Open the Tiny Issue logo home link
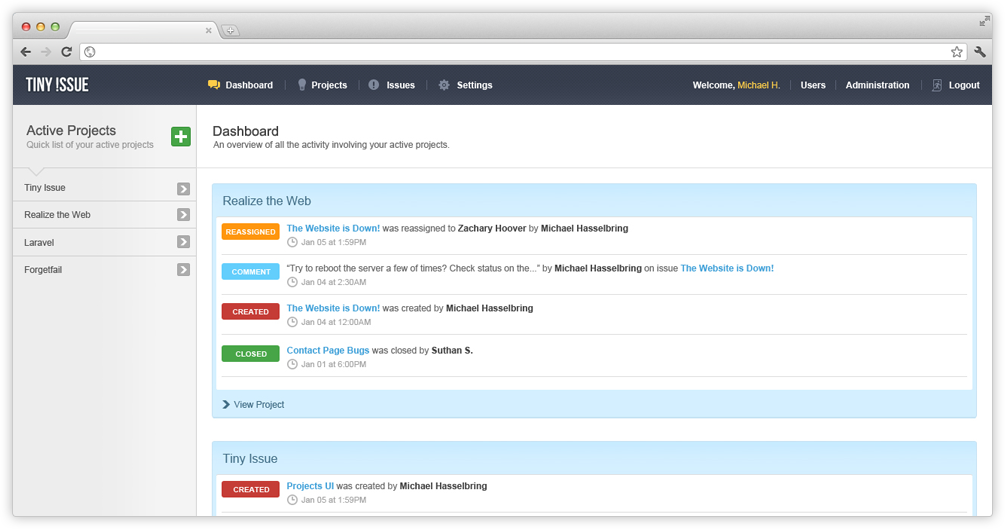Viewport: 1005px width, 529px height. [57, 85]
